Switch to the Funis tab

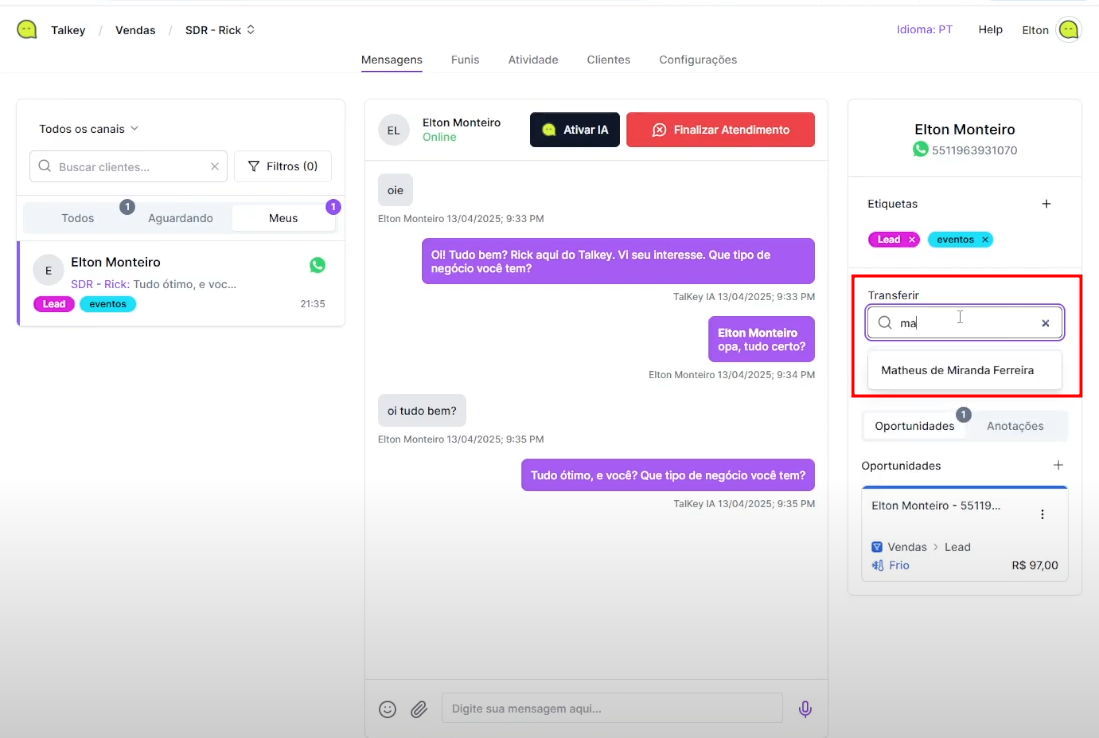pos(465,60)
